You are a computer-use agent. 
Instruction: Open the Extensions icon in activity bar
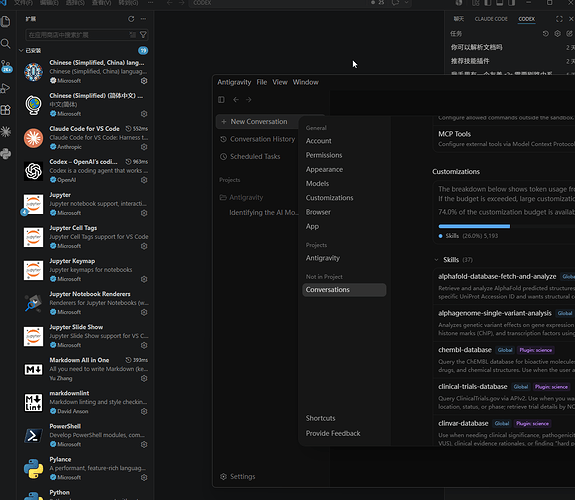[6, 110]
